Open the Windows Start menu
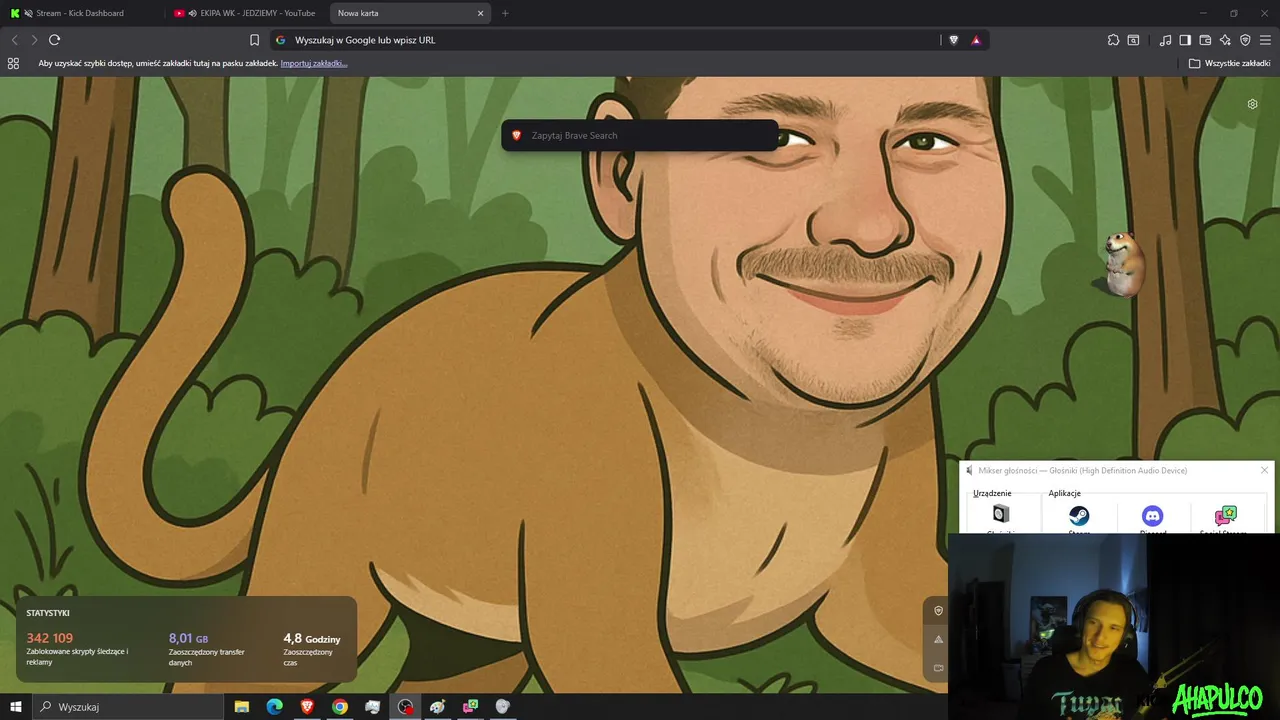This screenshot has width=1280, height=720. pyautogui.click(x=16, y=707)
